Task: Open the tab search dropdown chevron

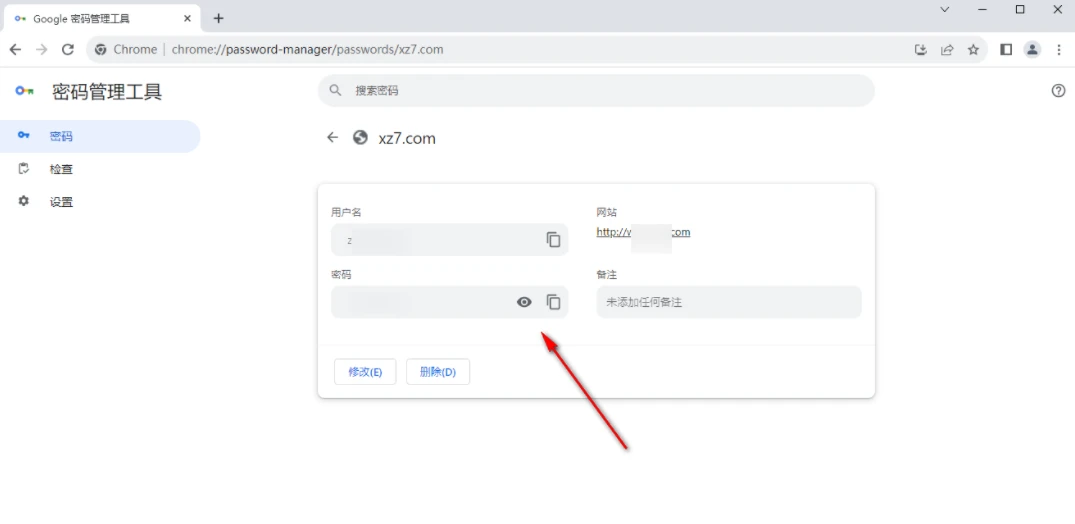Action: 944,10
